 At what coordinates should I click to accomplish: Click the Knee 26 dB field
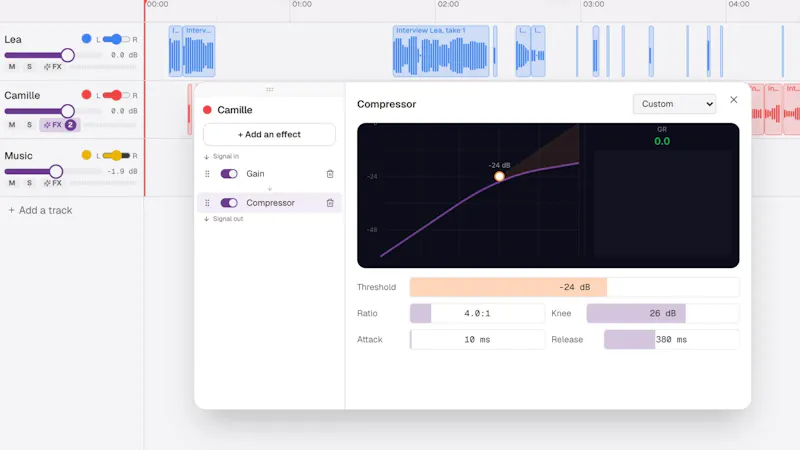[663, 313]
